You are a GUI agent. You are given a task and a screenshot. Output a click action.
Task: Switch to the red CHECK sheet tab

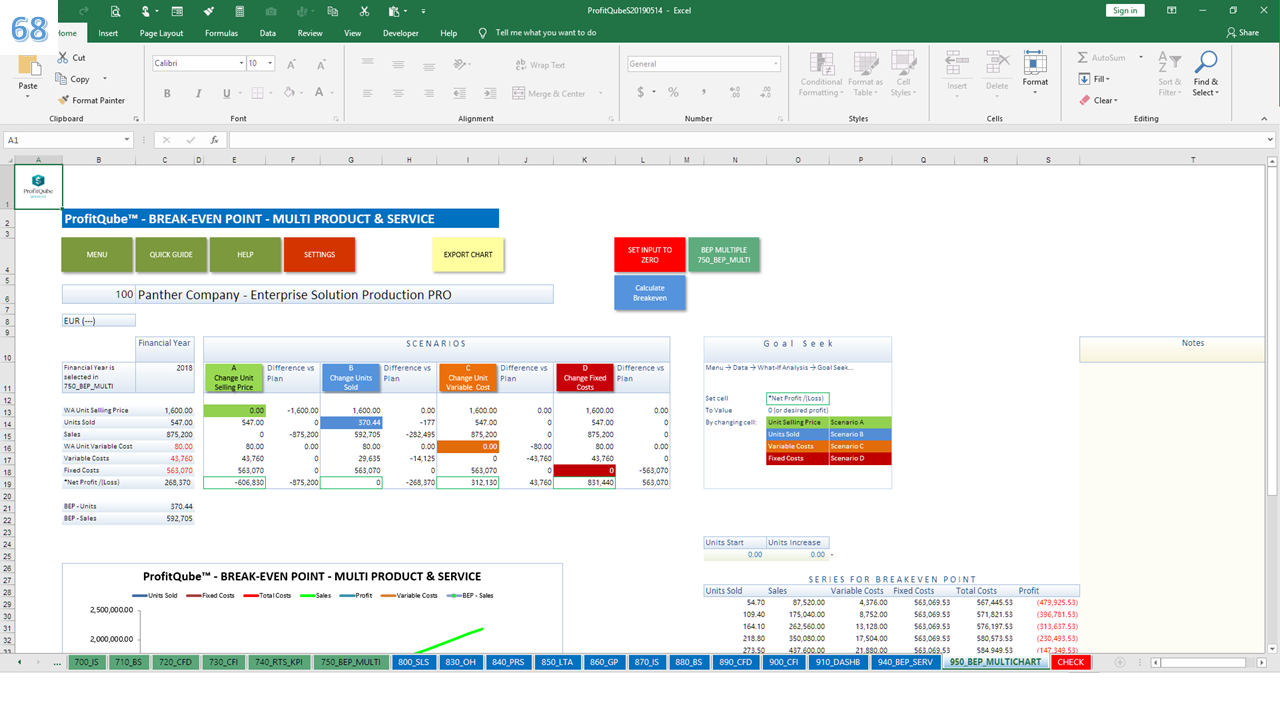pyautogui.click(x=1070, y=662)
